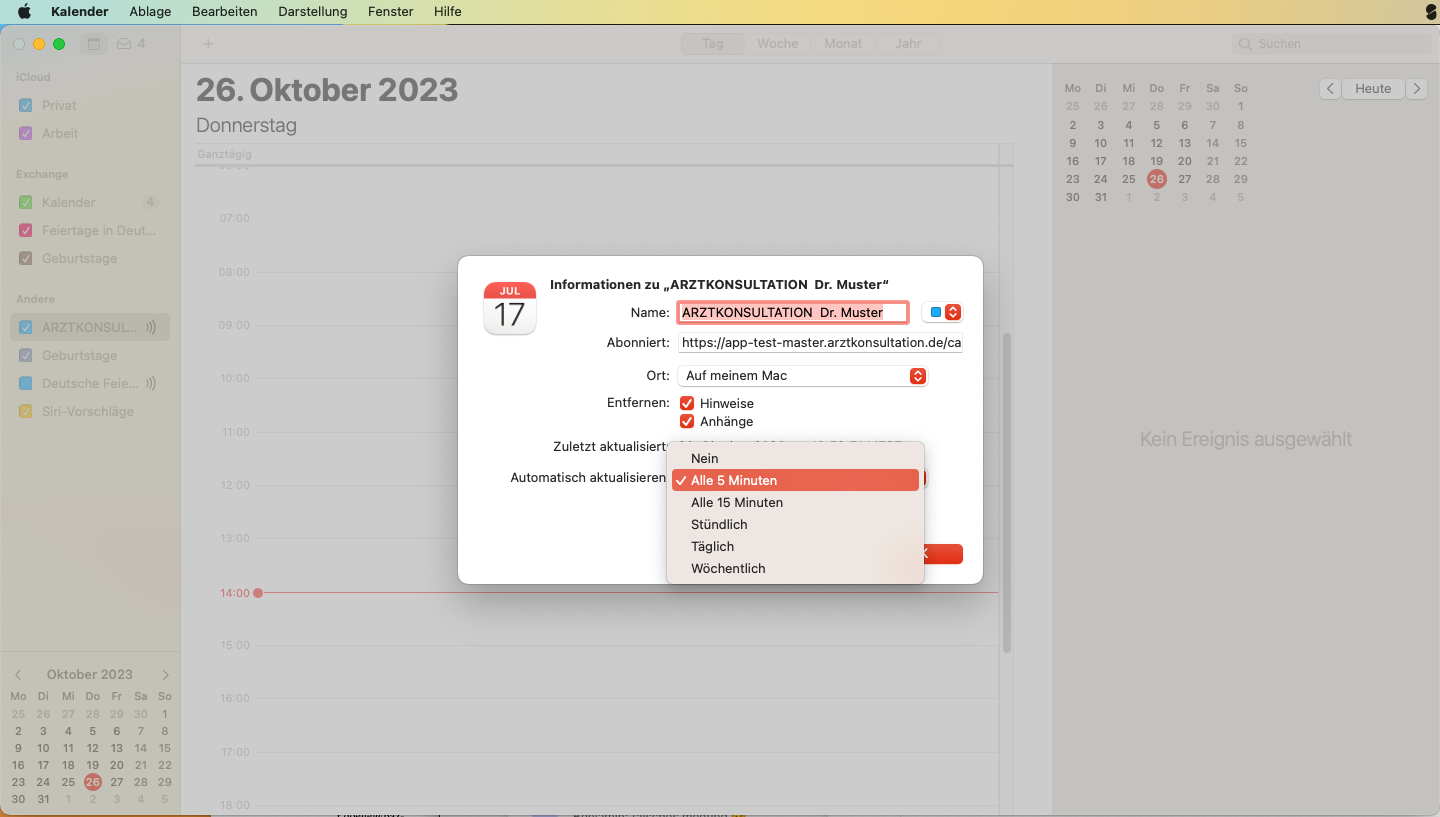
Task: Choose 'Stündlich' refresh option
Action: tap(719, 524)
